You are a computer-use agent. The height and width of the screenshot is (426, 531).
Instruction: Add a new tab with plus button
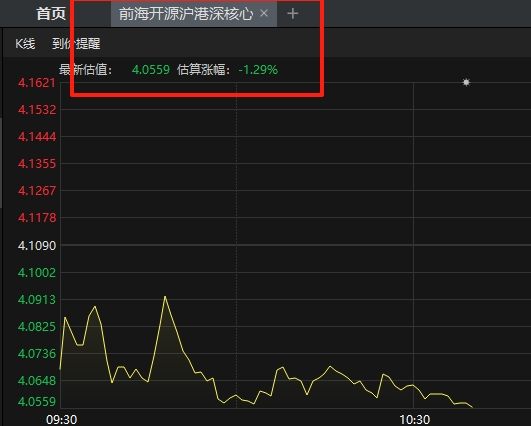293,14
